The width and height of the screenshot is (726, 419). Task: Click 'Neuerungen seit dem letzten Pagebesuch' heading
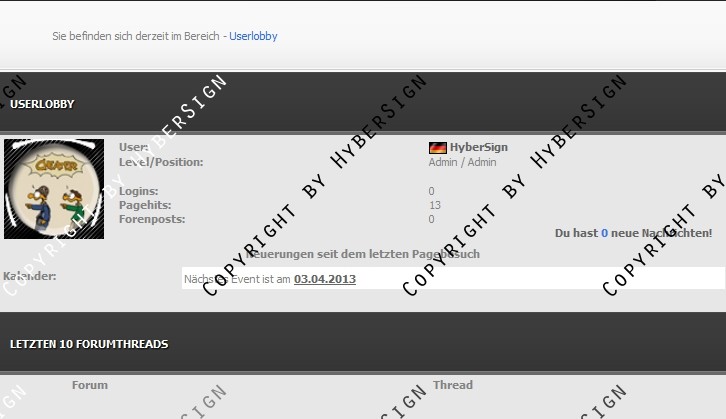[x=365, y=254]
